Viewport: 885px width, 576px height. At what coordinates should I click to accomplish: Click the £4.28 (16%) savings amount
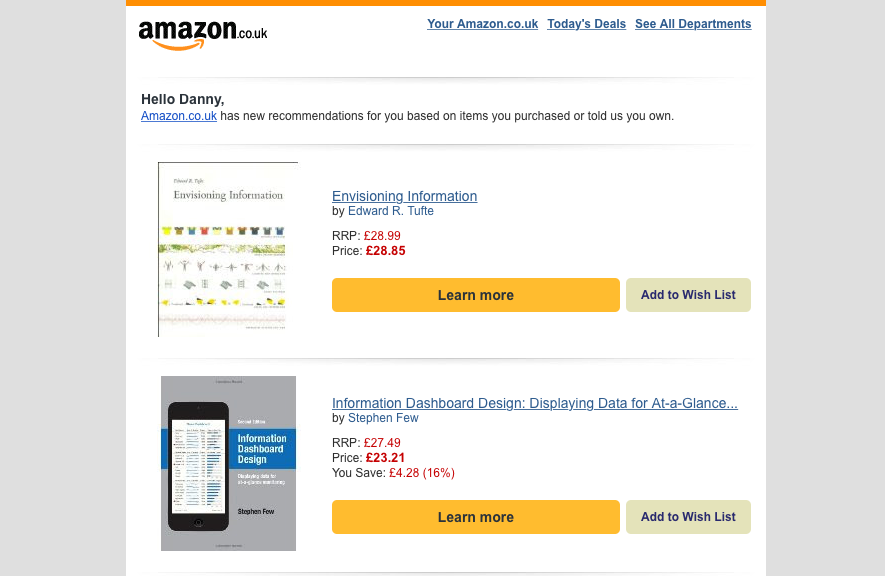click(x=421, y=473)
